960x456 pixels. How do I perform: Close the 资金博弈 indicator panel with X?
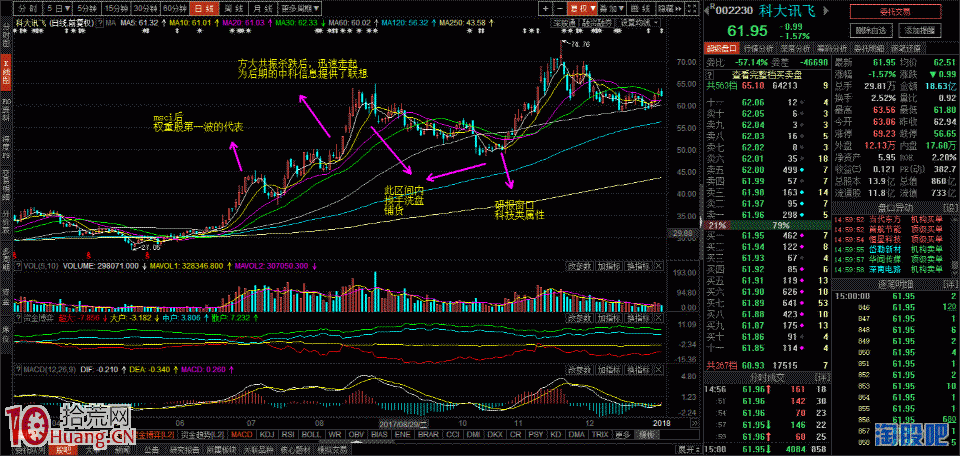point(658,318)
